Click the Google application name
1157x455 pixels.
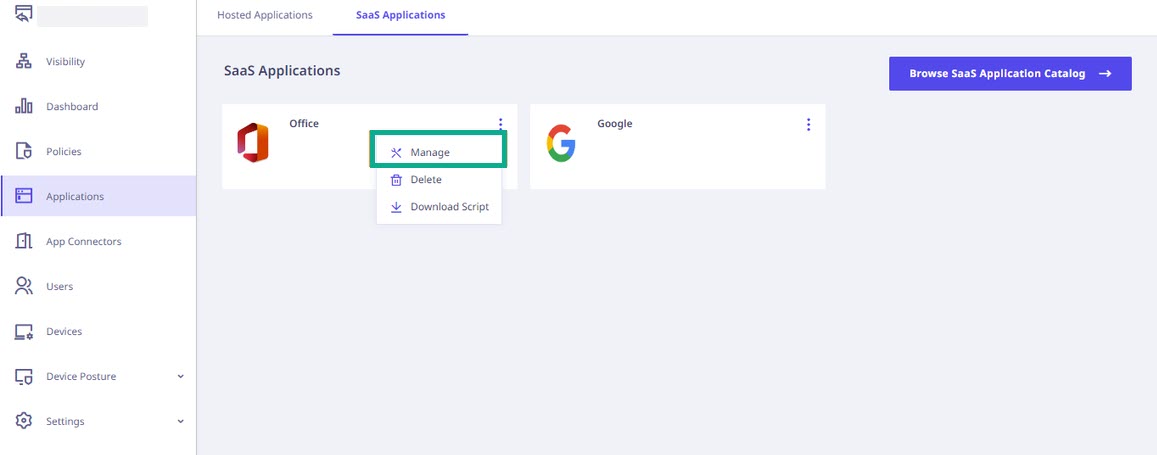click(615, 124)
